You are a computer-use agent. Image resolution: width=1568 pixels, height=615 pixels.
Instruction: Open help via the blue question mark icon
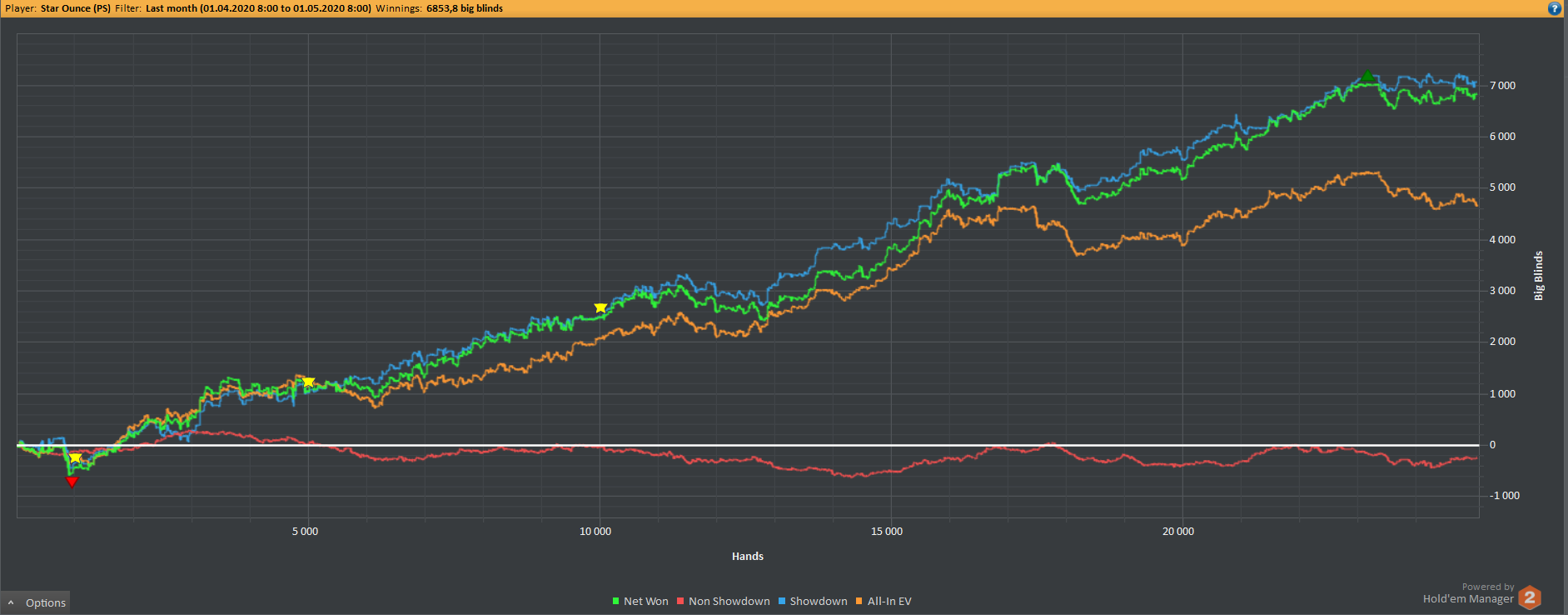1554,8
